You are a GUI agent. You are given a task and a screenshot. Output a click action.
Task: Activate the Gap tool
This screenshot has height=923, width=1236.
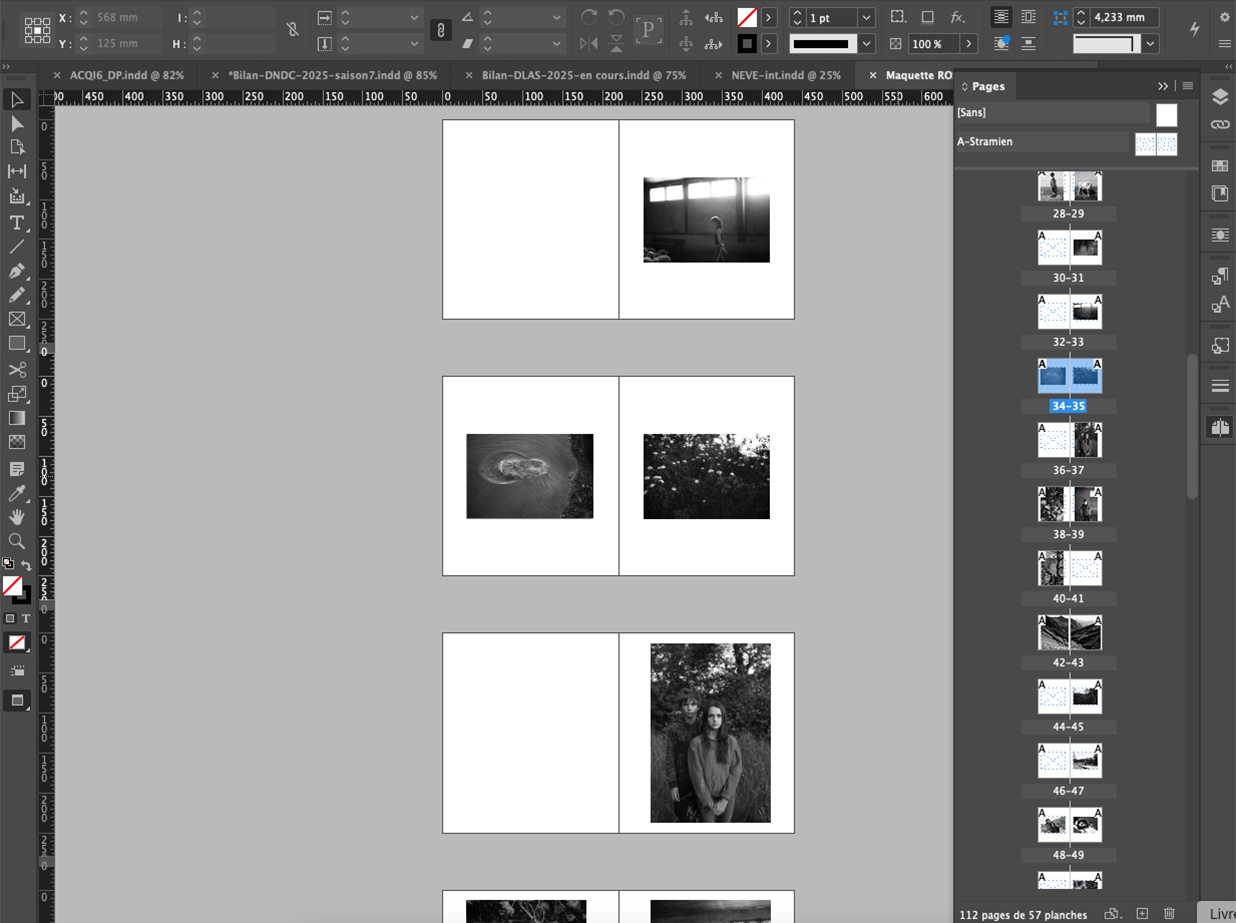coord(17,172)
